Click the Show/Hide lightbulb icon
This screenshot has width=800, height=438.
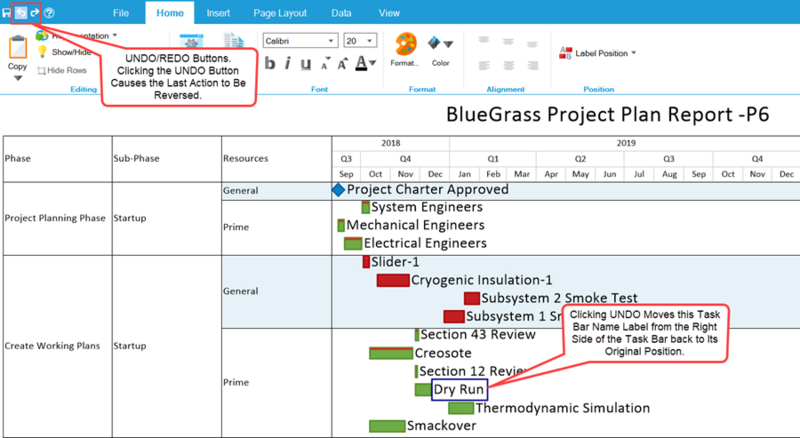coord(42,52)
